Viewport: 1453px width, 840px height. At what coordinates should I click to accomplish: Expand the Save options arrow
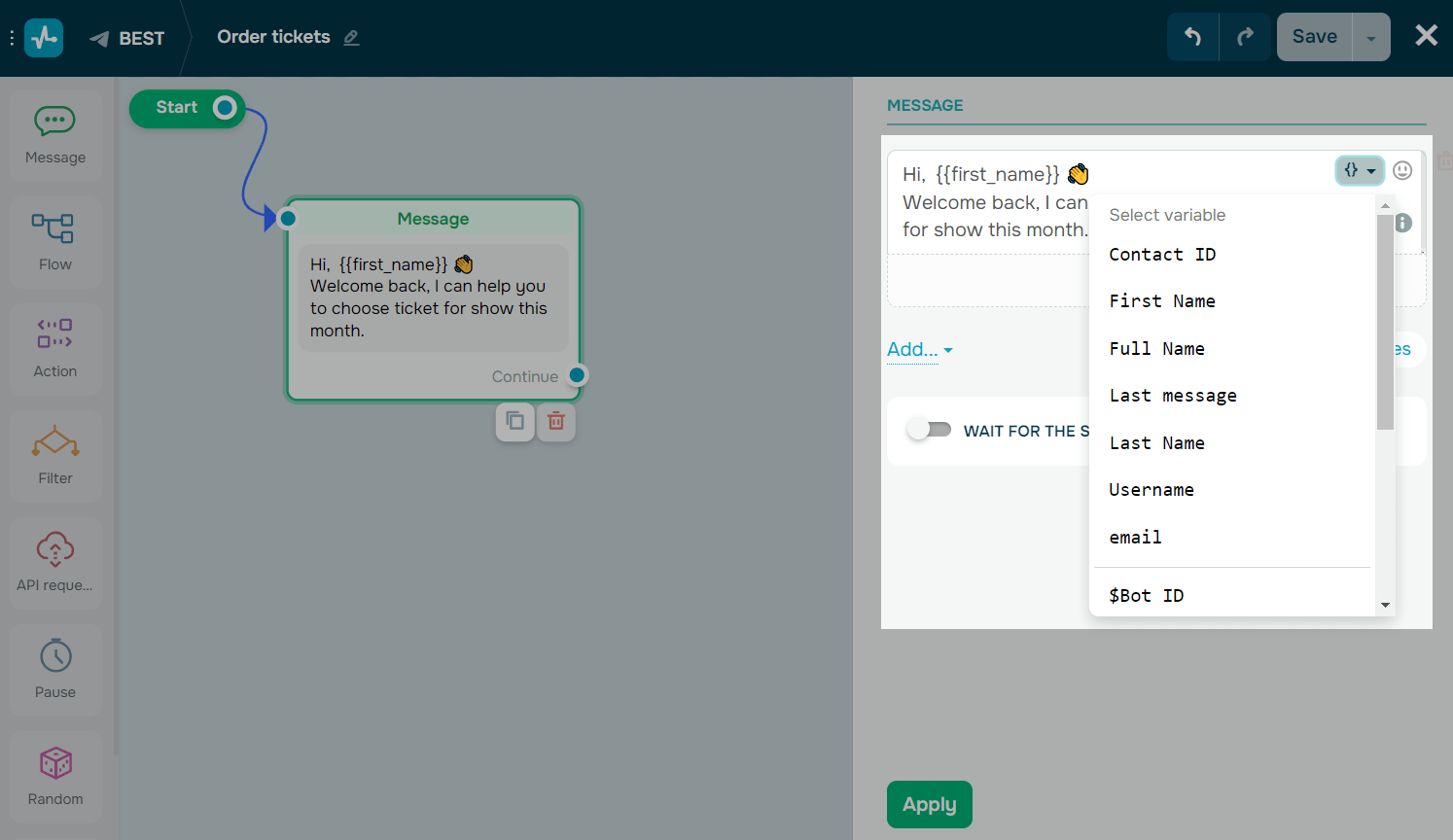pyautogui.click(x=1371, y=37)
